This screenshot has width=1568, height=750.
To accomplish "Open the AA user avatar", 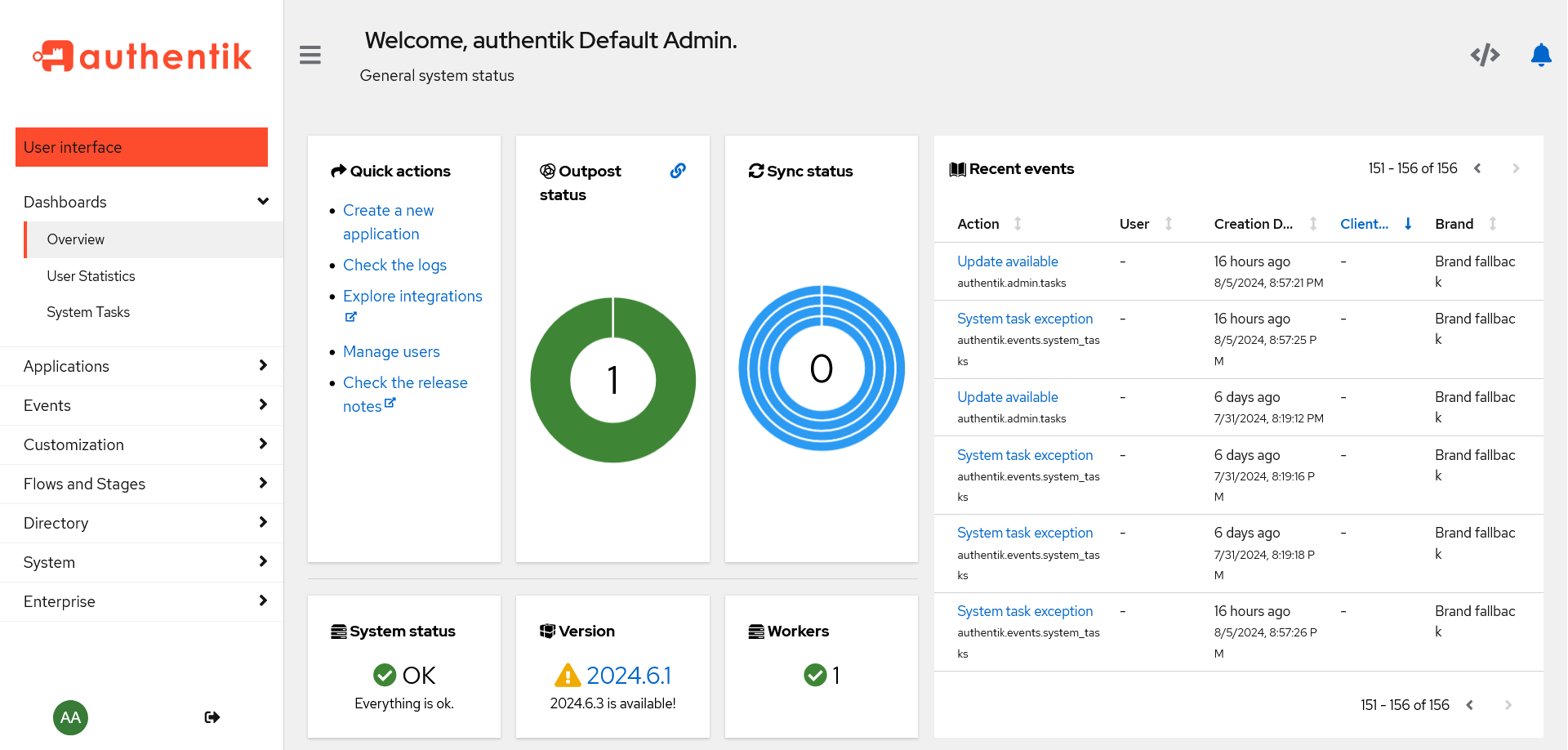I will 71,717.
